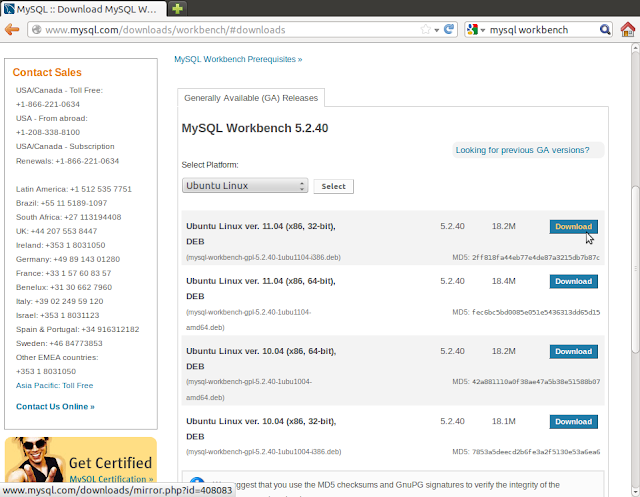Switch to MySQL Download Workbench browser tab
The image size is (640, 497).
[x=83, y=9]
